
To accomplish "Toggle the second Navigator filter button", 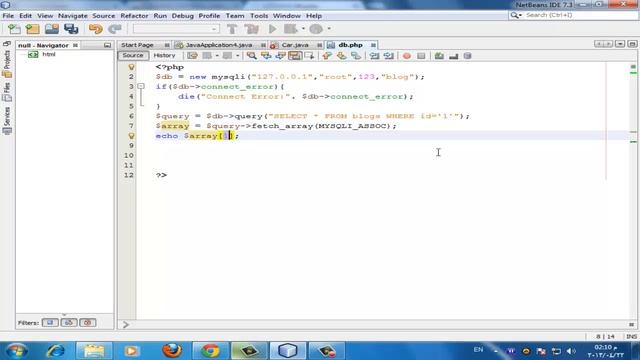I will point(69,322).
